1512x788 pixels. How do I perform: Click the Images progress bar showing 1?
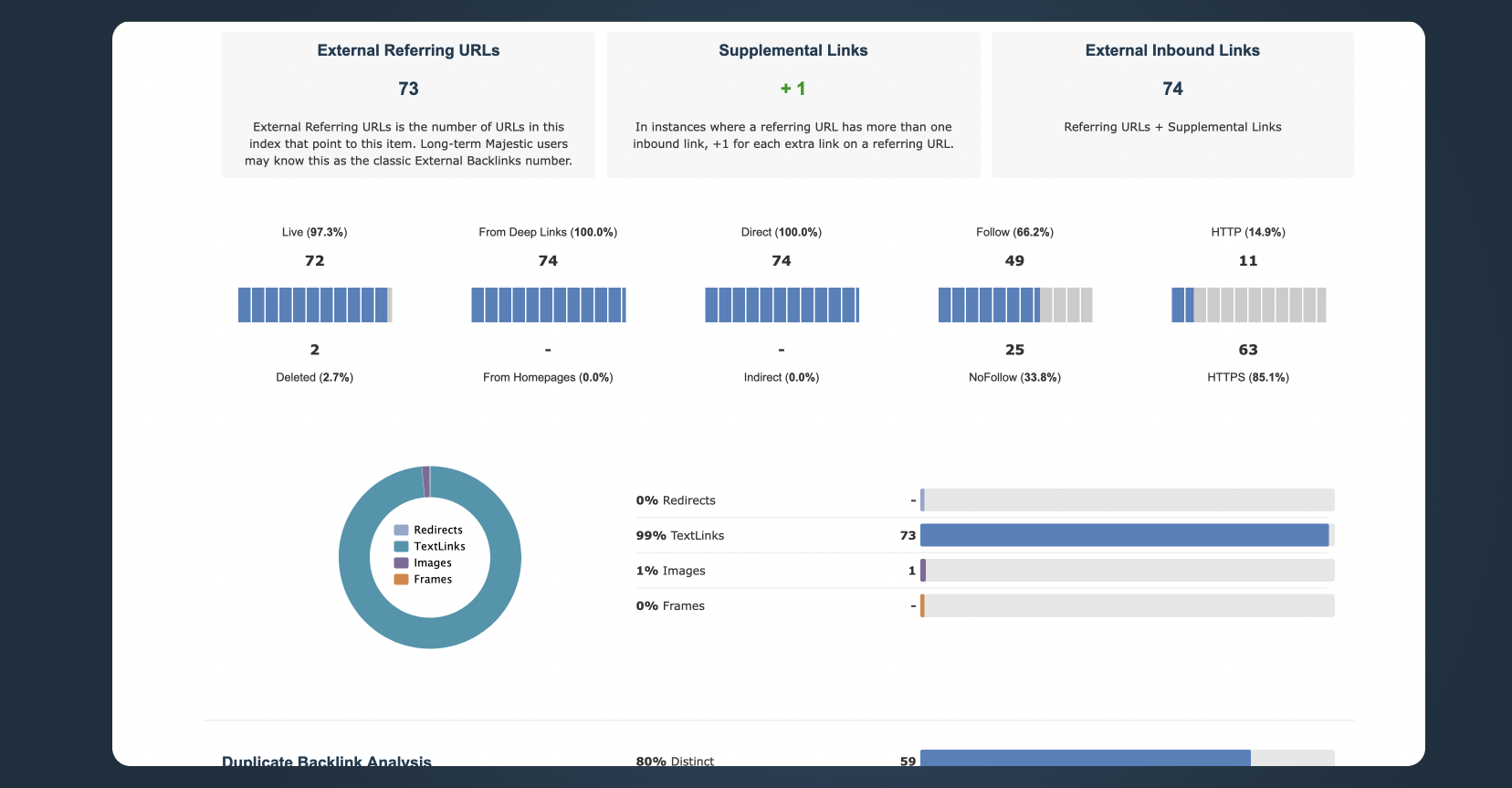pyautogui.click(x=1128, y=571)
